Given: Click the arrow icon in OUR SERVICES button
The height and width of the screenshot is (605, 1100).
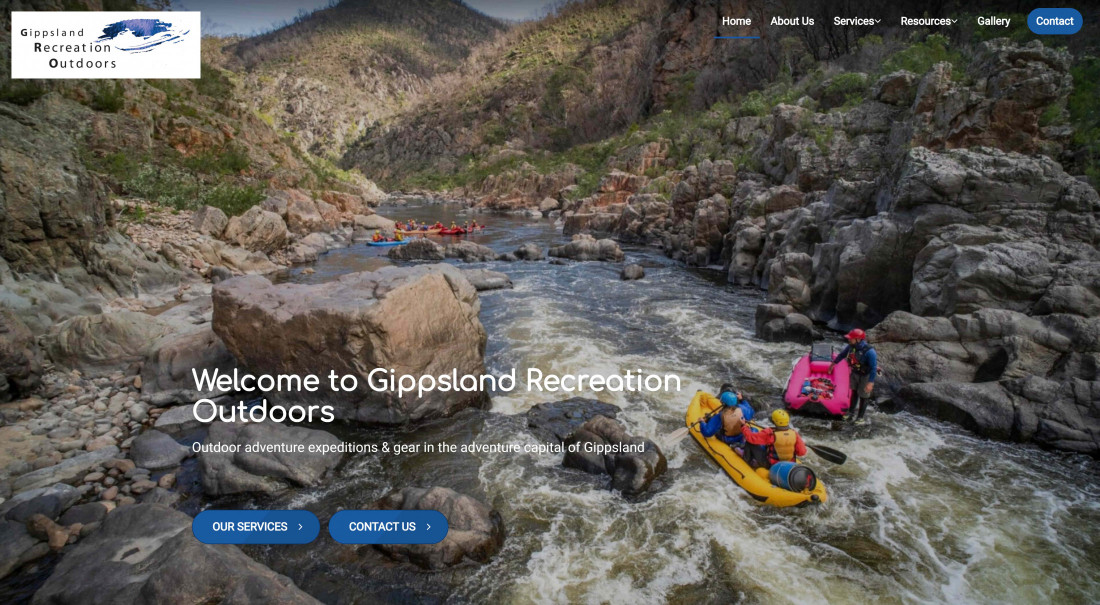Looking at the screenshot, I should pyautogui.click(x=300, y=527).
